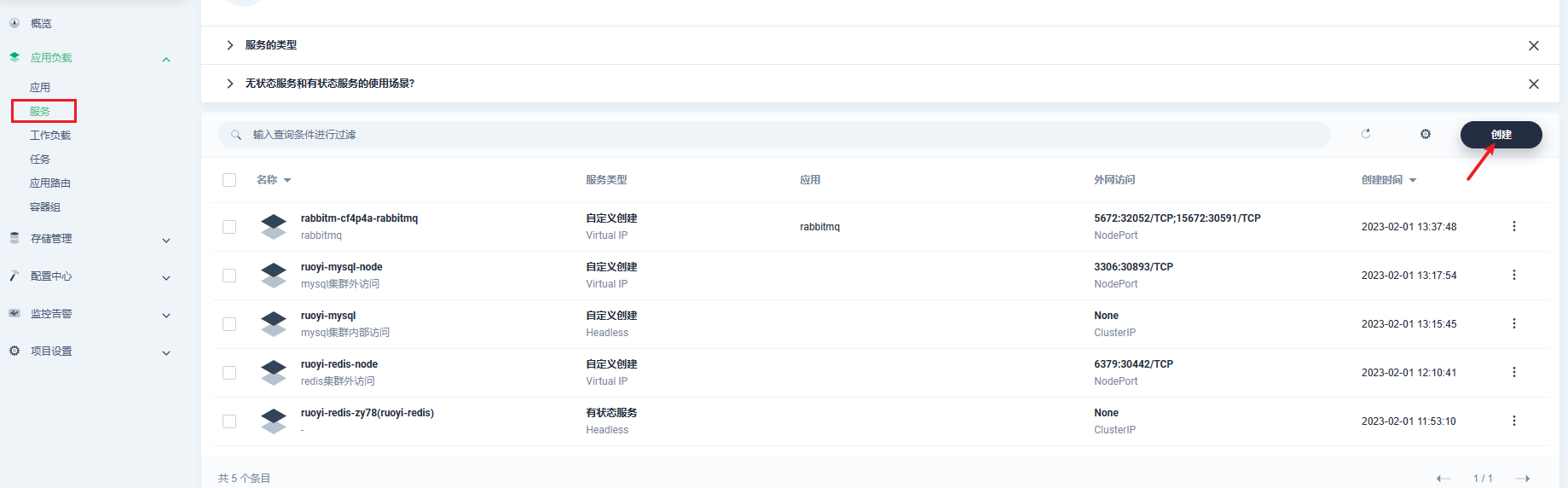This screenshot has height=488, width=1568.
Task: Go to next page with right arrow
Action: (1523, 478)
